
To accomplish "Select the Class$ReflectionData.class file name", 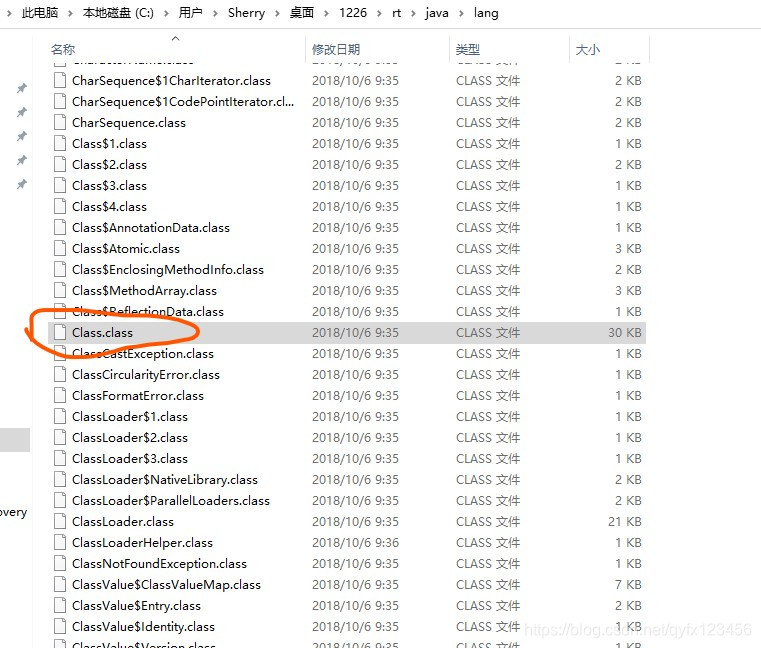I will point(148,311).
